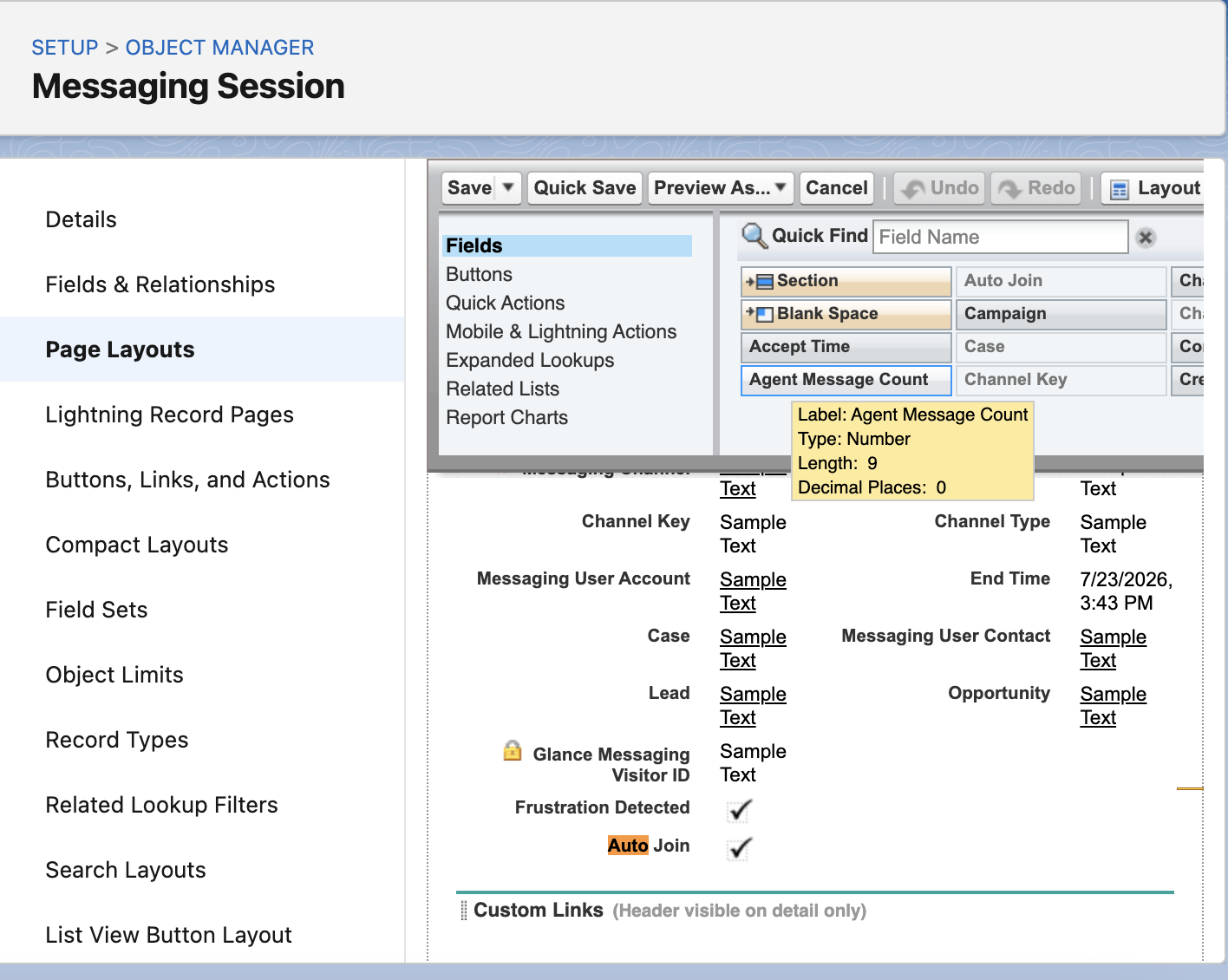
Task: Click the Save button
Action: click(x=470, y=188)
